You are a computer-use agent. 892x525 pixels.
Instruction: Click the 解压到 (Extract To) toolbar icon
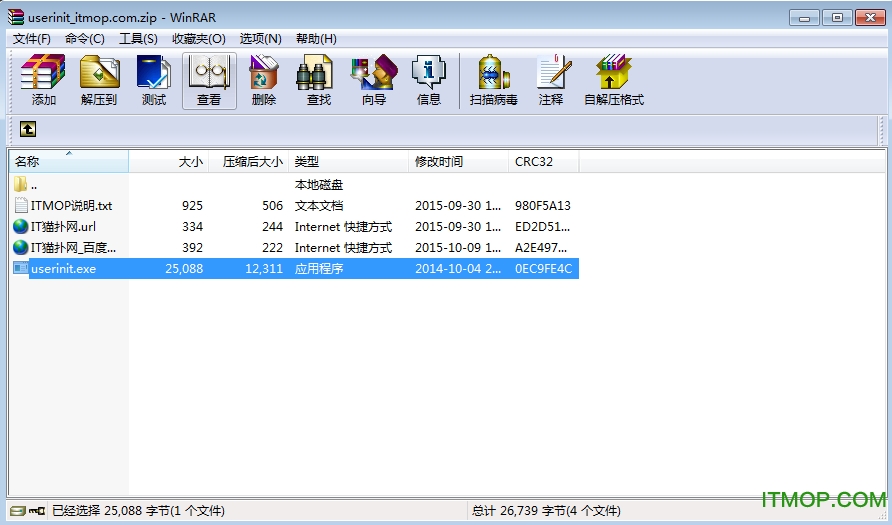pyautogui.click(x=99, y=72)
